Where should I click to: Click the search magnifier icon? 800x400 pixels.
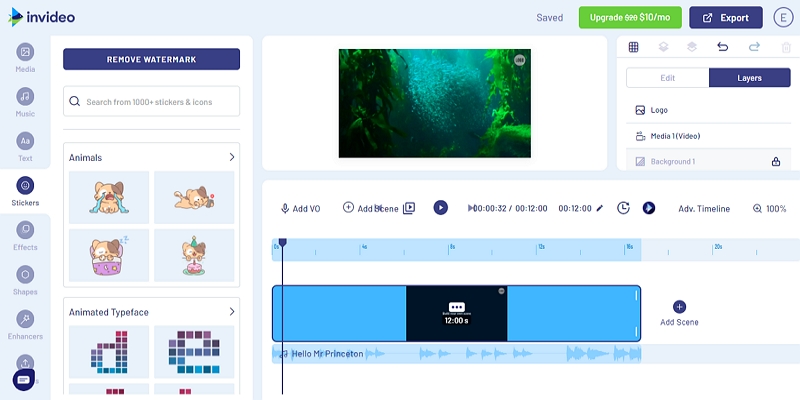point(74,101)
